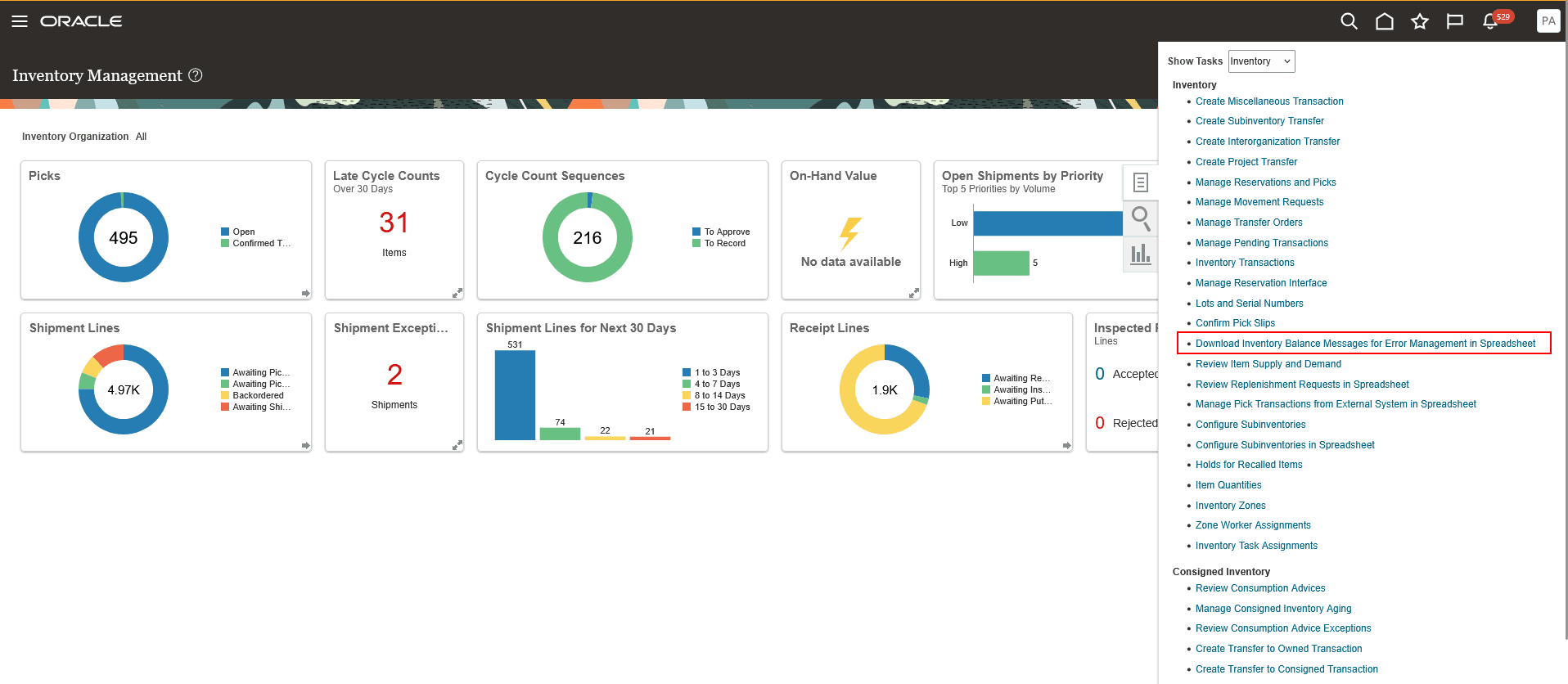Open Review Item Supply and Demand
Screen dimensions: 1568x684
tap(1268, 364)
